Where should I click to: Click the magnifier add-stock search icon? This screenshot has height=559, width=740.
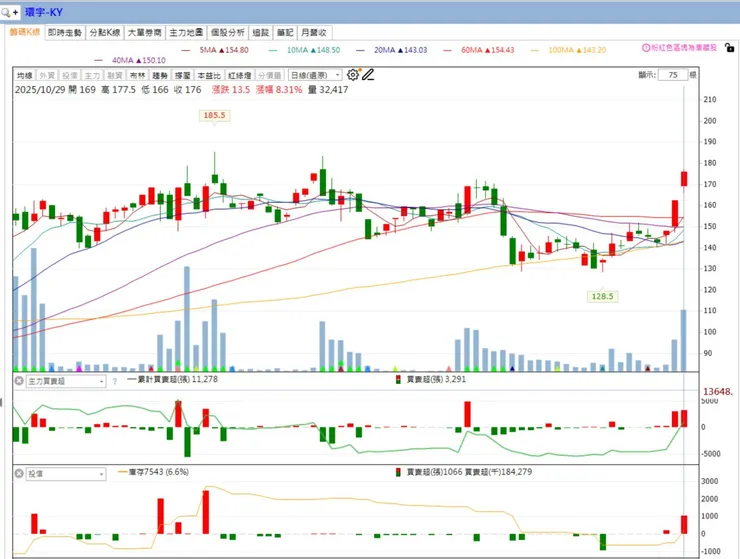(9, 12)
